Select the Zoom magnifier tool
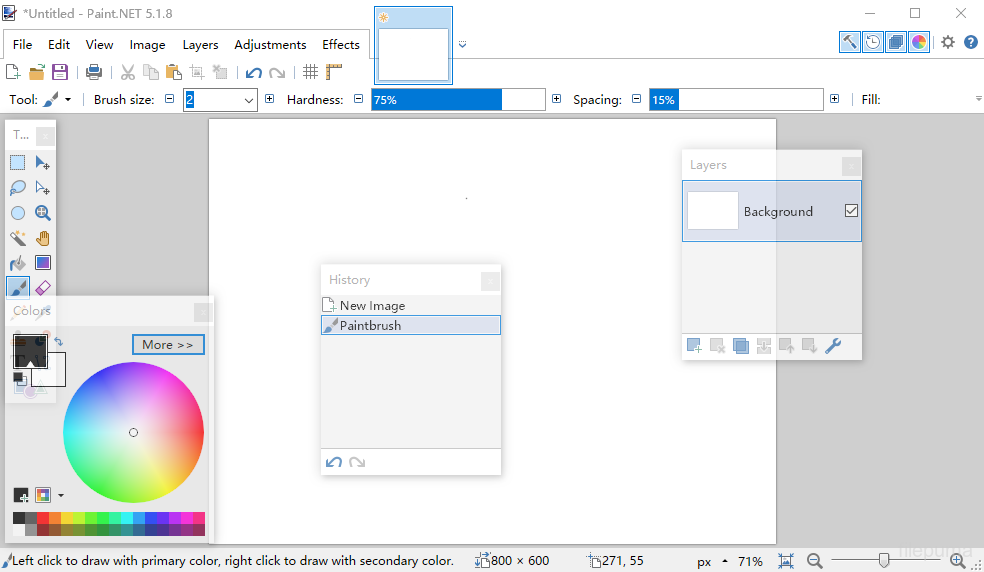The width and height of the screenshot is (984, 572). tap(43, 213)
